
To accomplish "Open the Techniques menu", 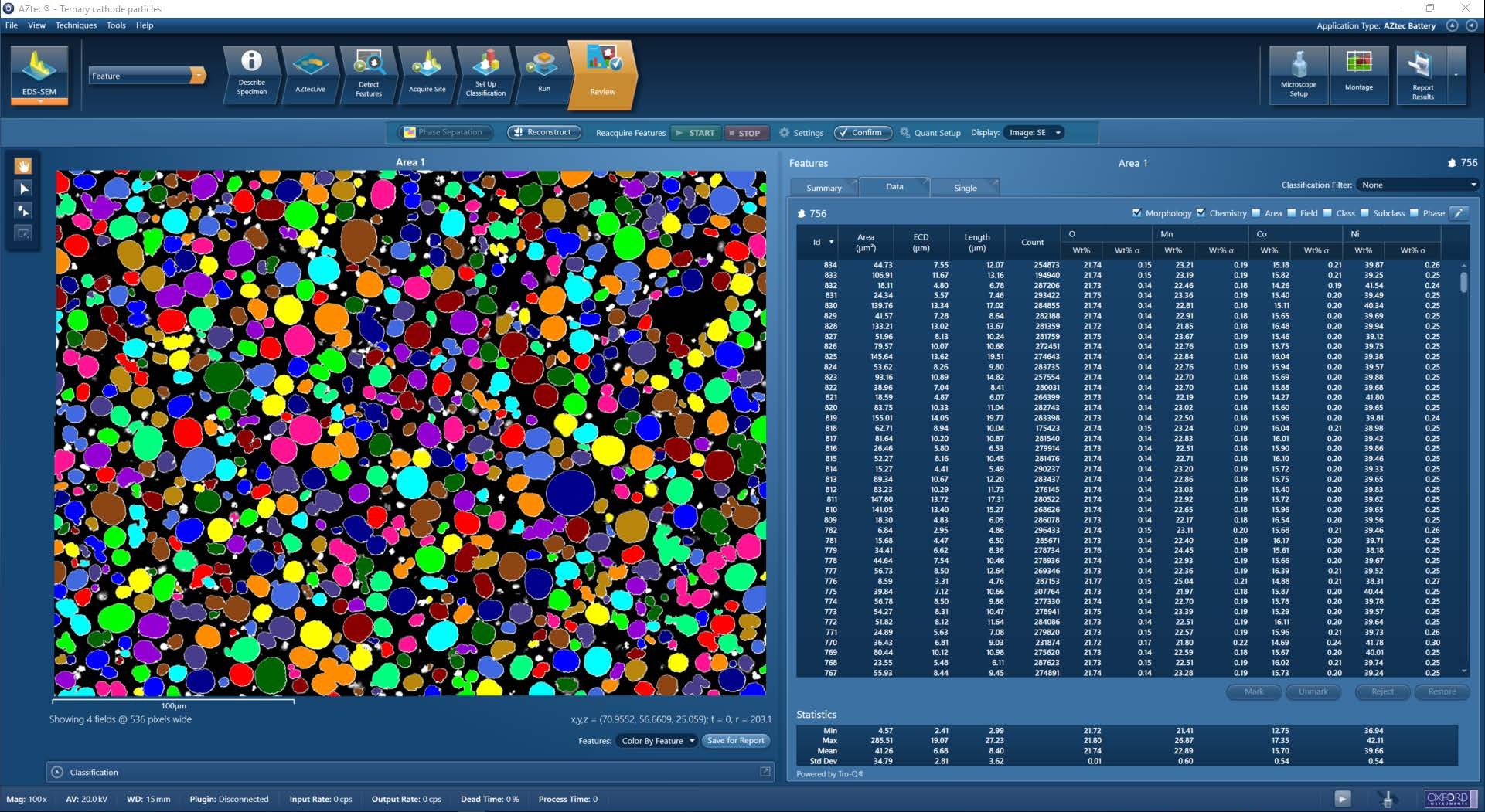I will coord(76,25).
